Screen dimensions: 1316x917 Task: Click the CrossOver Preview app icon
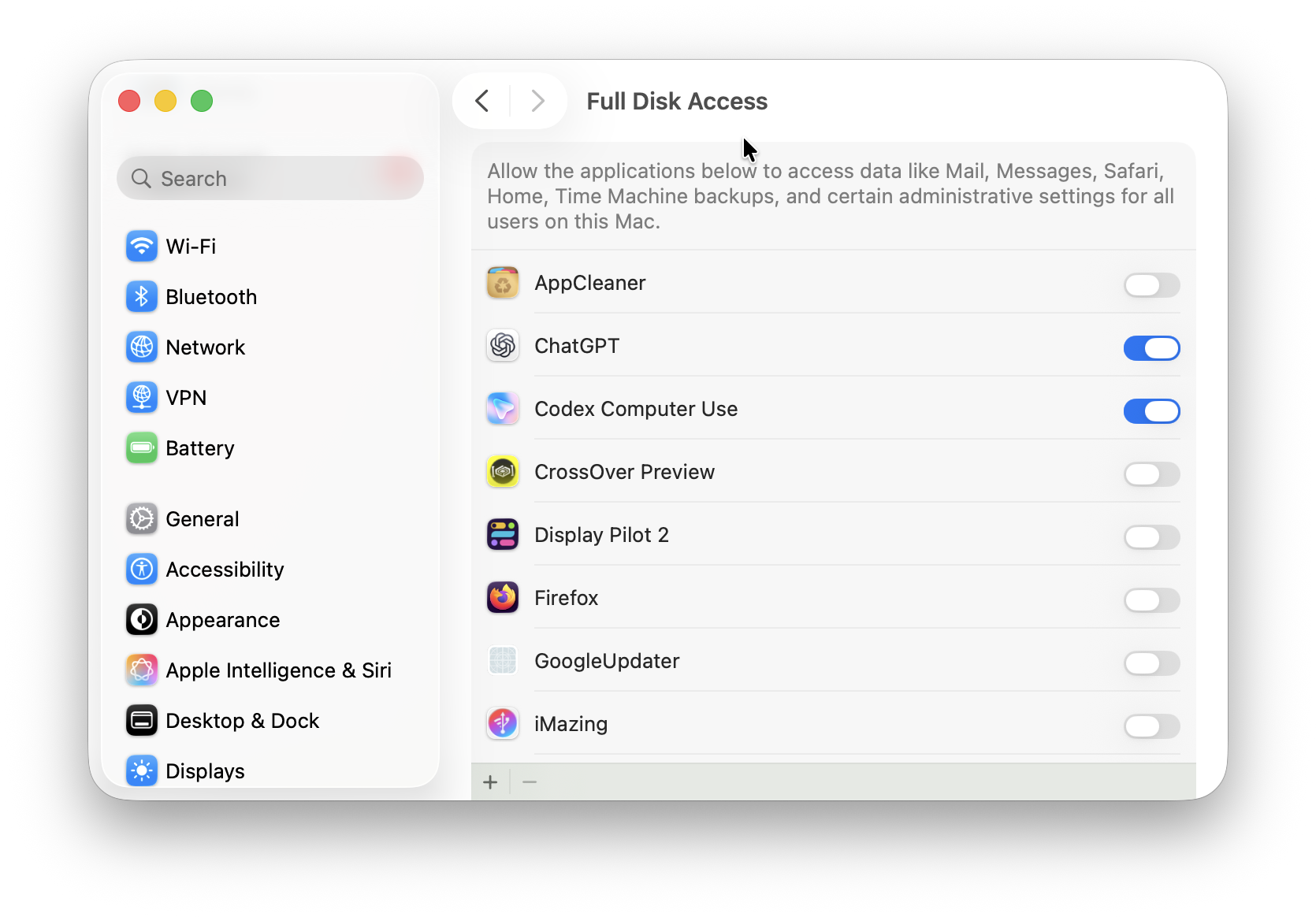tap(503, 472)
